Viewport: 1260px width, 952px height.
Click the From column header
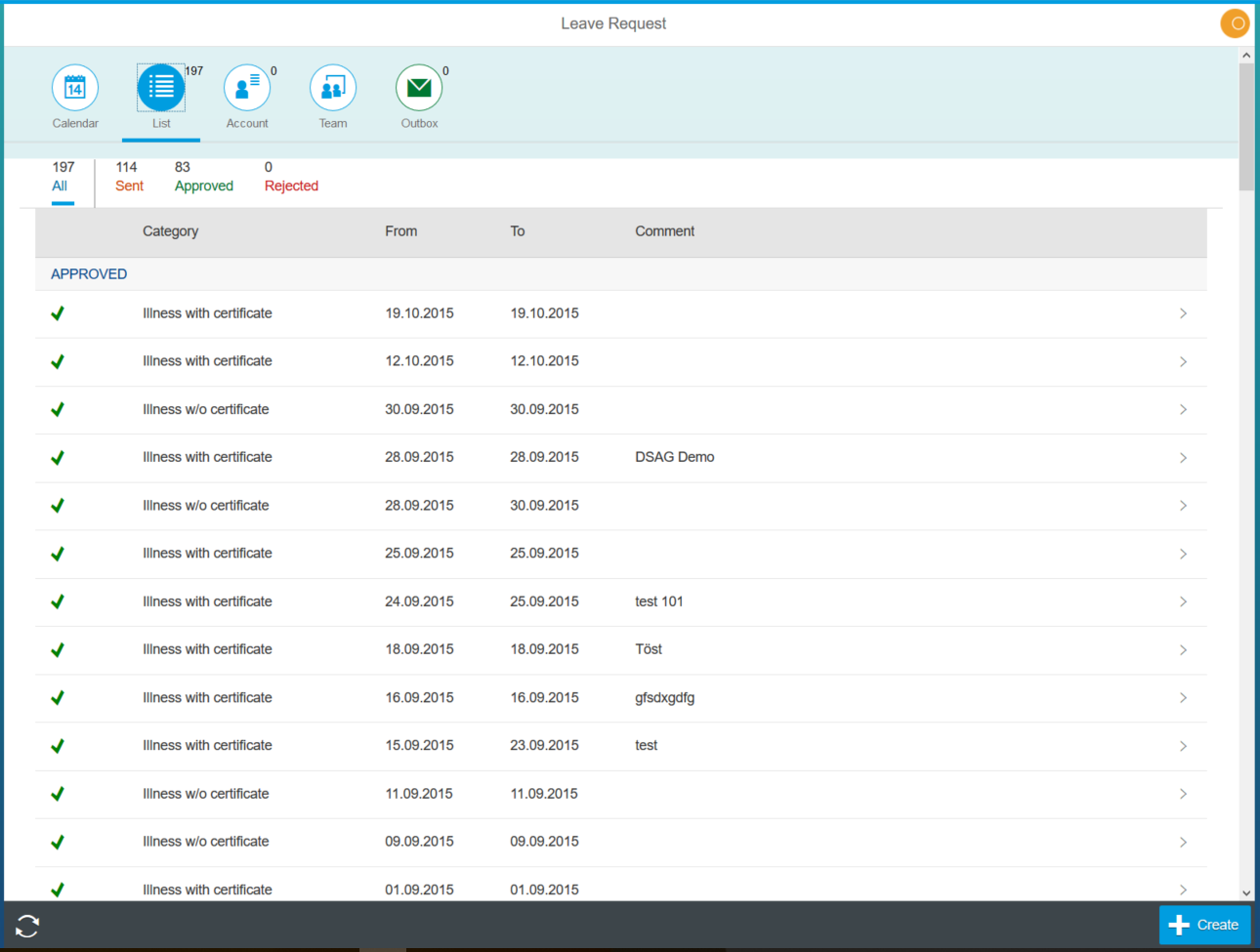point(400,231)
